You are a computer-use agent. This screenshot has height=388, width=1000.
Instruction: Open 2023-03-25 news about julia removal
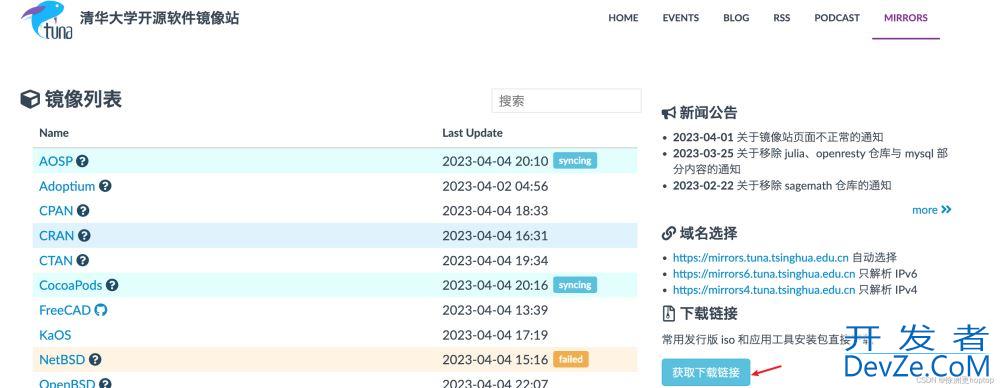click(x=810, y=161)
